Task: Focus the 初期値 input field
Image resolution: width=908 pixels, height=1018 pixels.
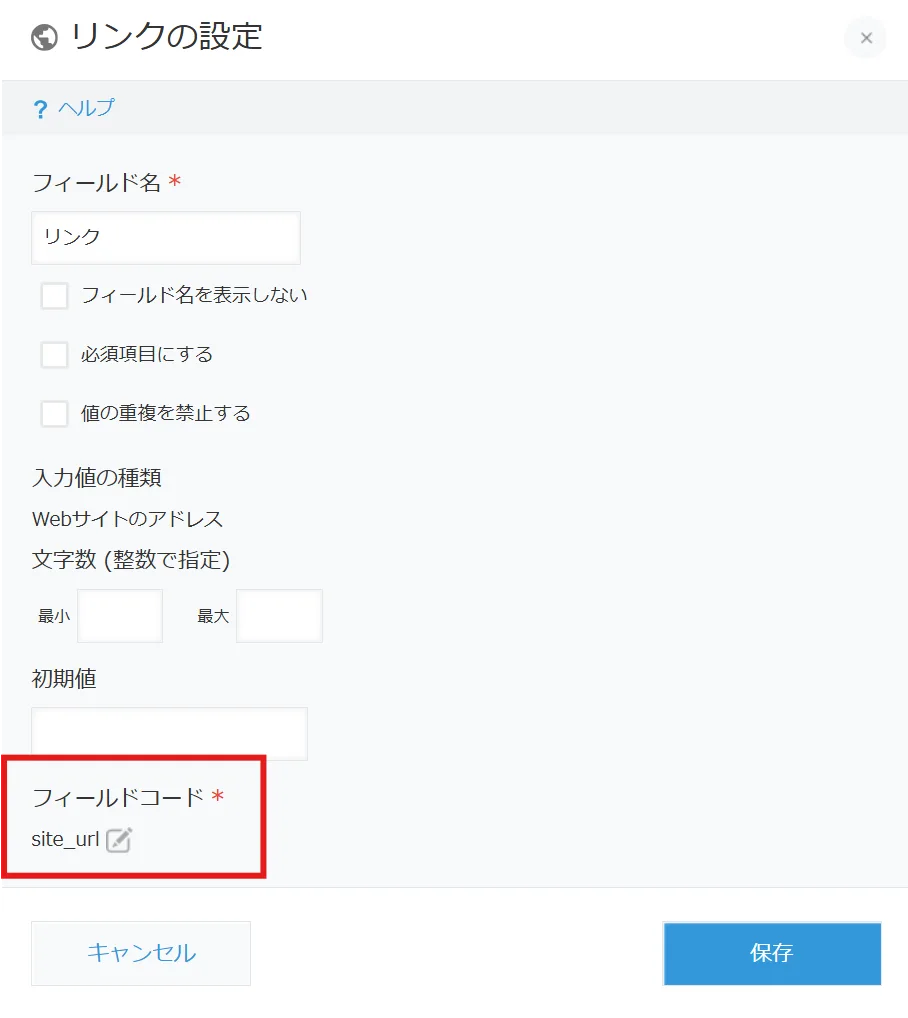Action: (x=169, y=734)
